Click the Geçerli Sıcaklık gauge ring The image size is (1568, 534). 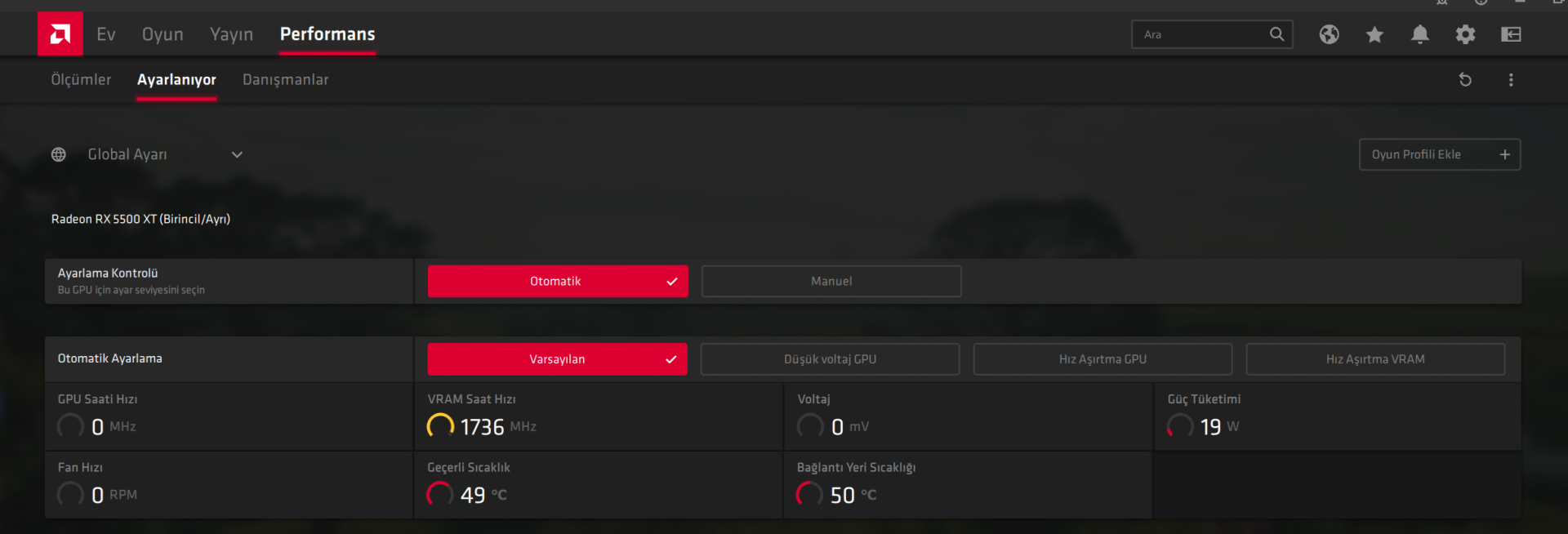tap(440, 494)
